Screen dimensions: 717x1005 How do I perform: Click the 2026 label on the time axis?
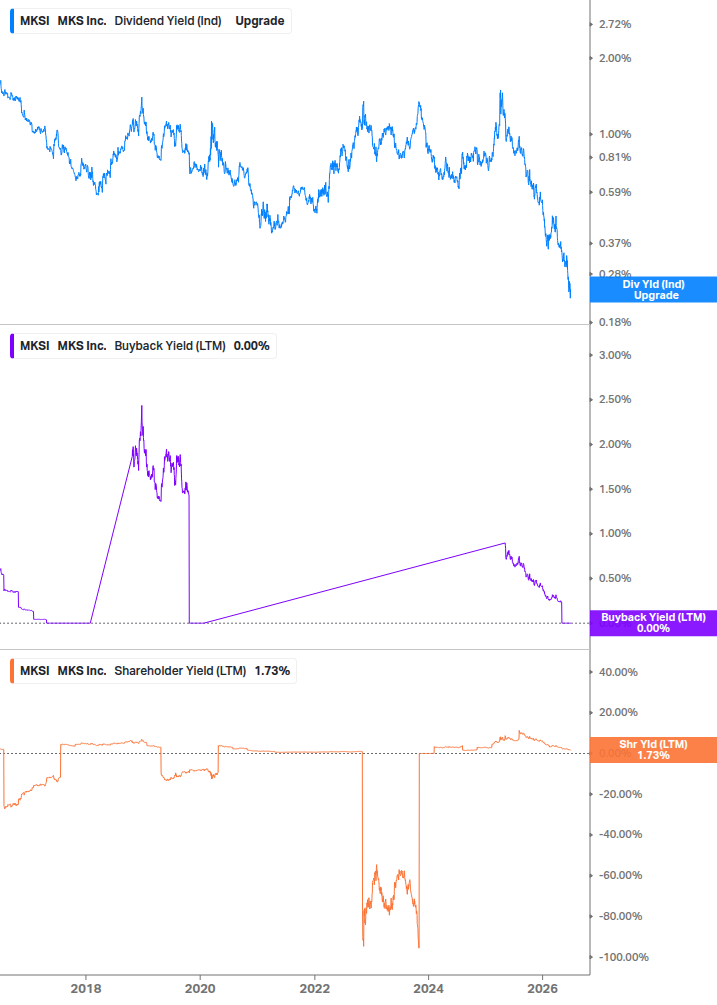point(543,988)
